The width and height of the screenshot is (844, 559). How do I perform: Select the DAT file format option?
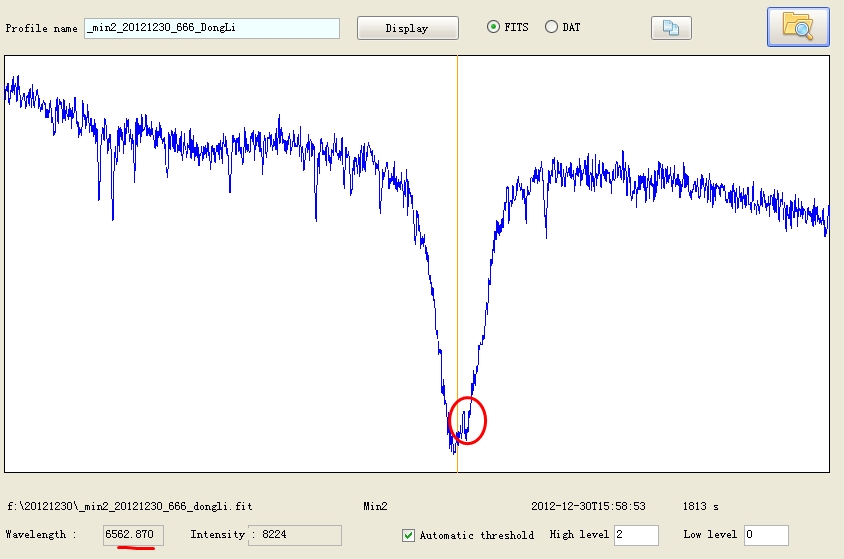pos(551,27)
